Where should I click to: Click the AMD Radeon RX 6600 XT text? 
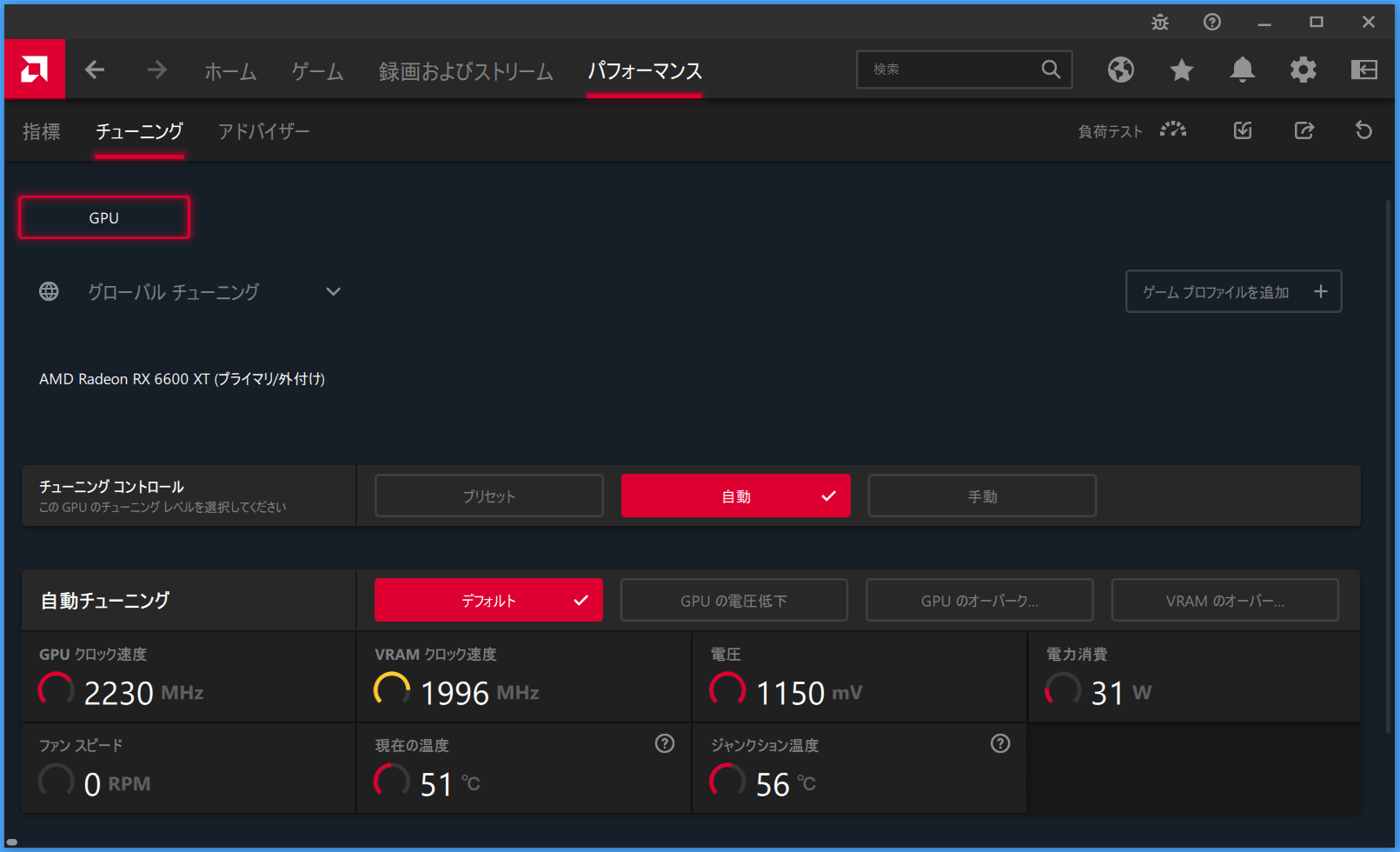pos(182,379)
